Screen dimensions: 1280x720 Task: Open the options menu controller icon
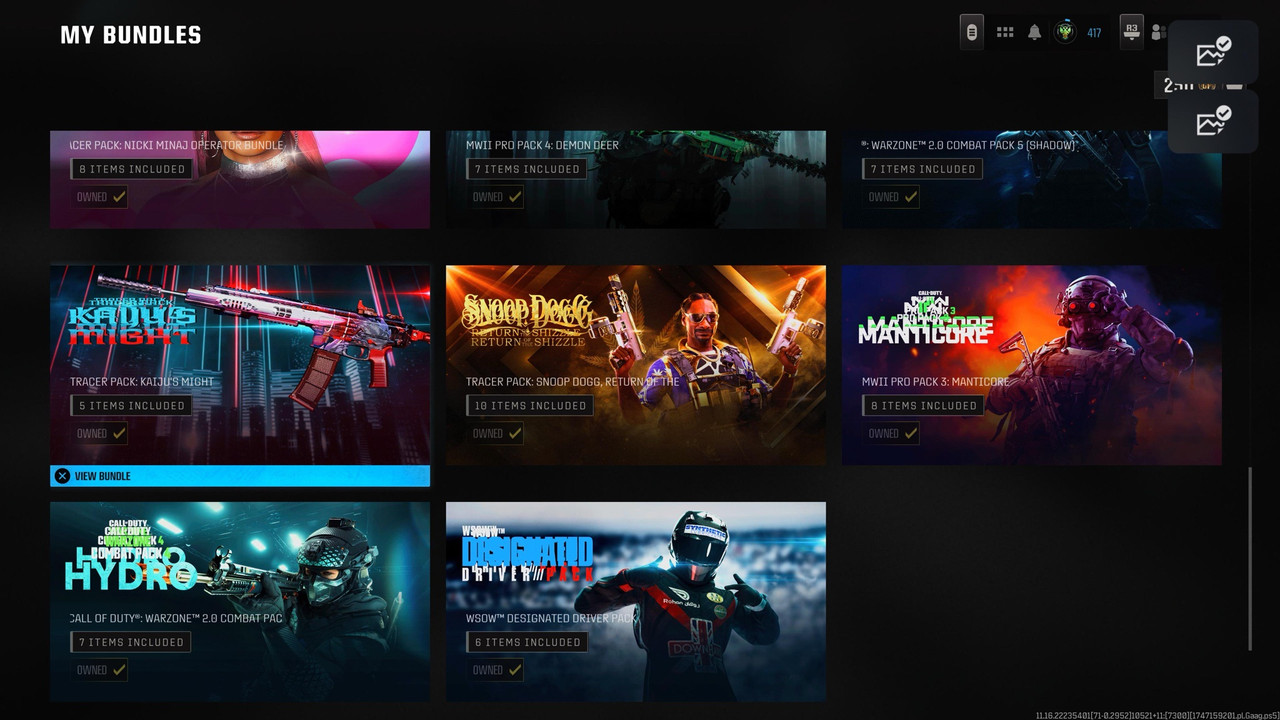click(971, 32)
